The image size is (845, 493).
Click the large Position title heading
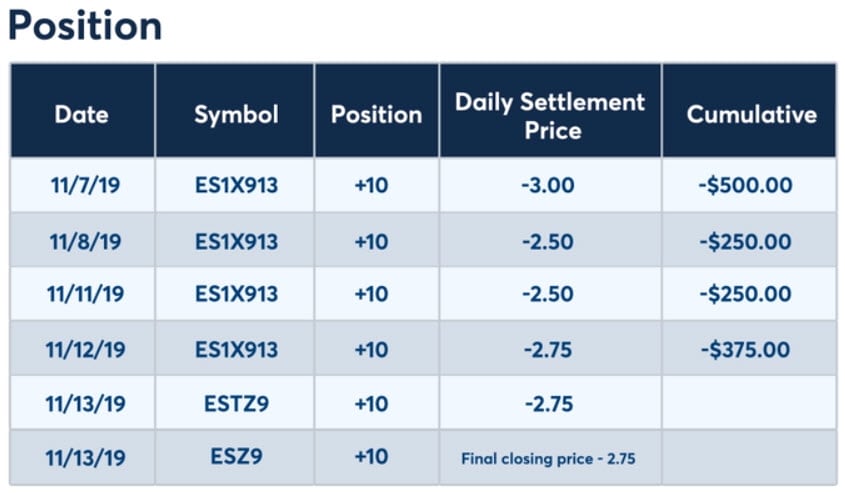(x=85, y=25)
